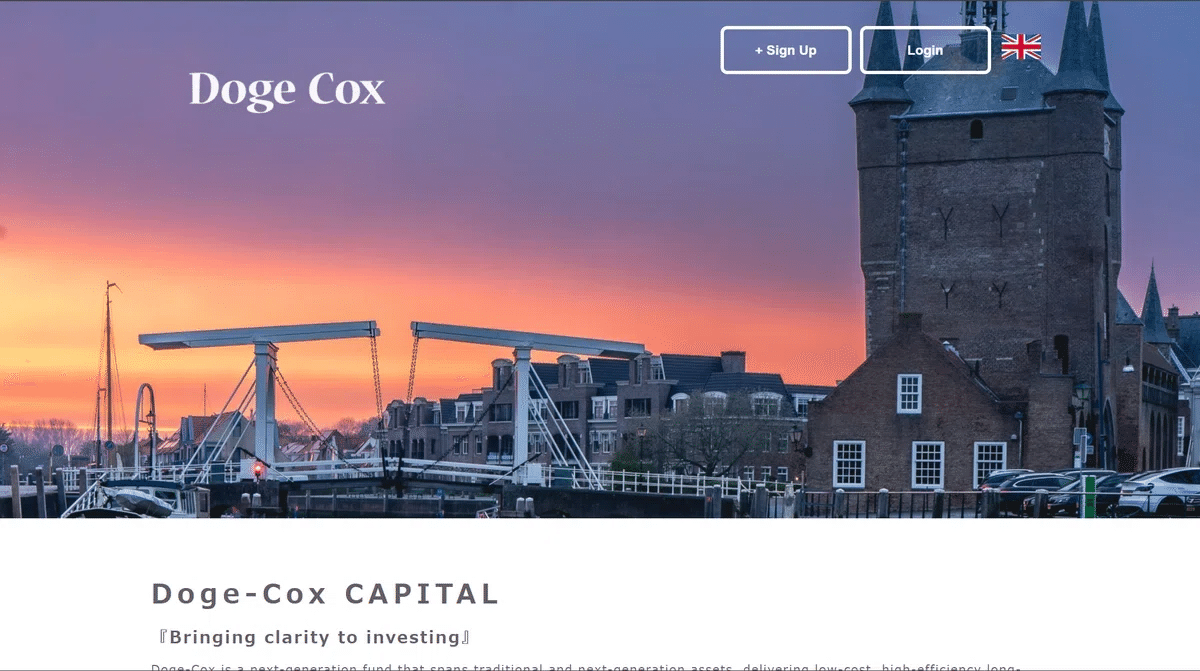The height and width of the screenshot is (671, 1200).
Task: Click the Doge Cox logo
Action: pos(287,90)
